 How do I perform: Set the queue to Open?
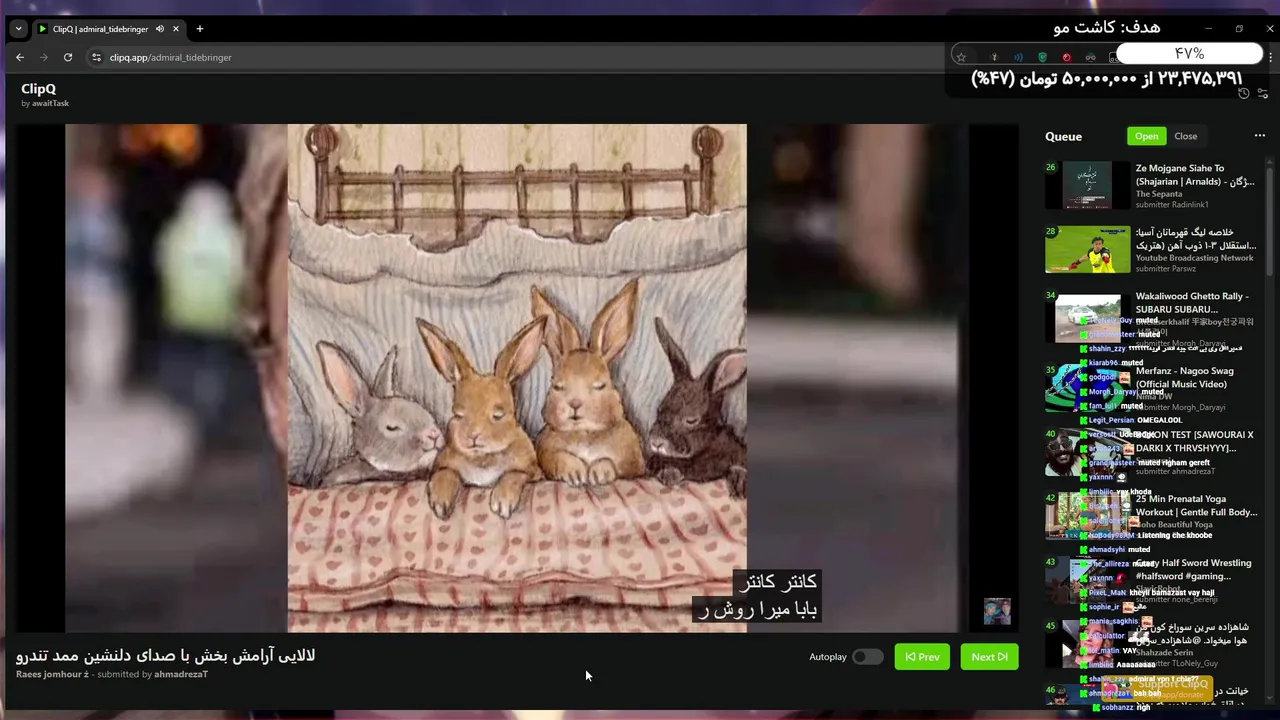pyautogui.click(x=1146, y=136)
